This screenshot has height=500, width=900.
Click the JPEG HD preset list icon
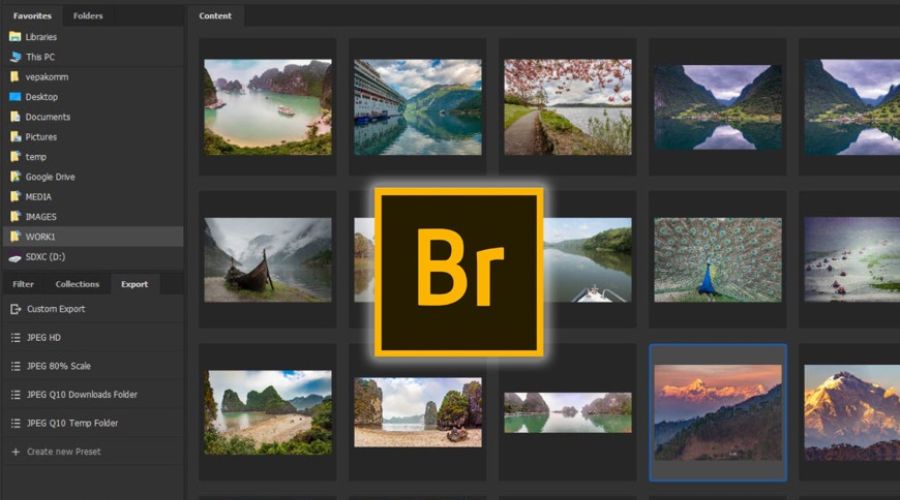15,338
